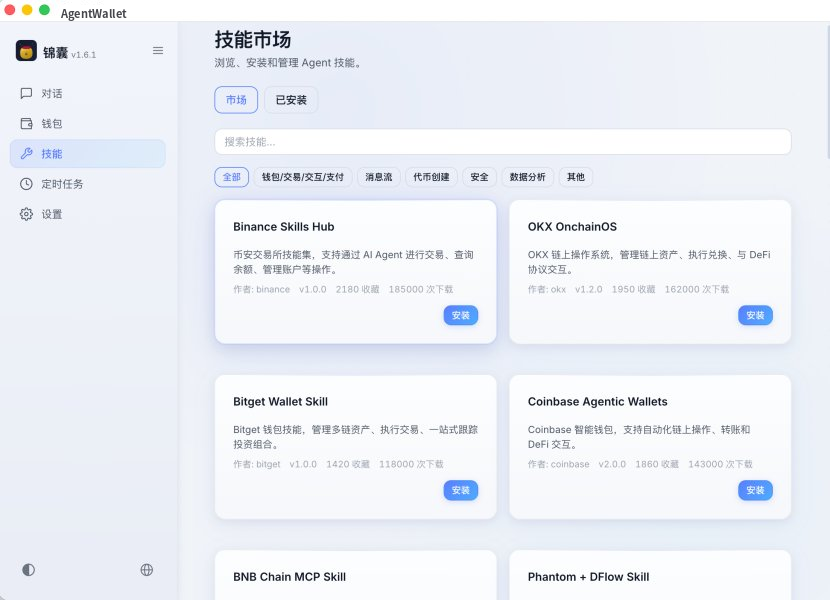Click the vertical scrollbar at right edge
The image size is (830, 600).
[x=827, y=90]
